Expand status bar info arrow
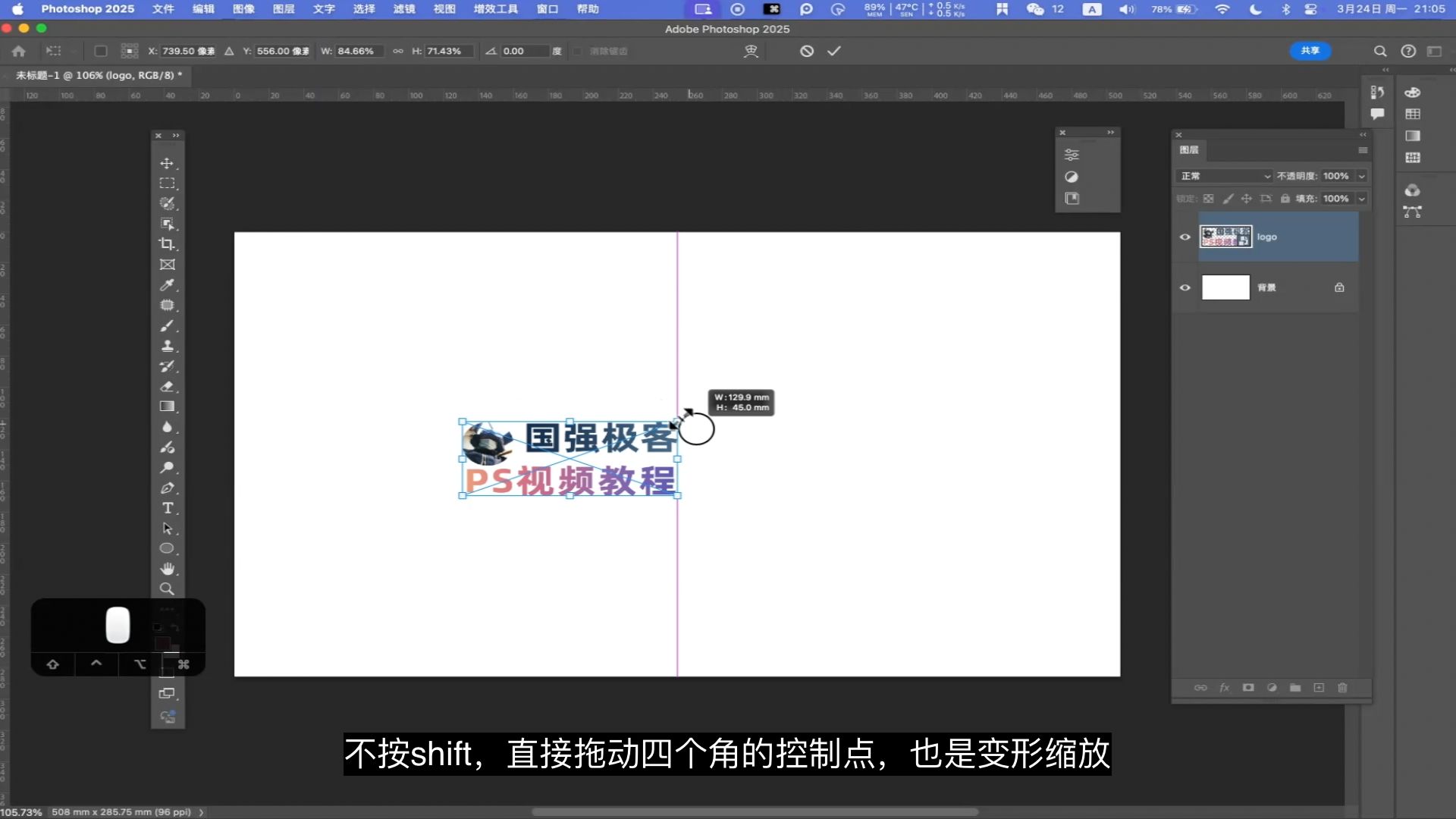The image size is (1456, 819). [201, 812]
